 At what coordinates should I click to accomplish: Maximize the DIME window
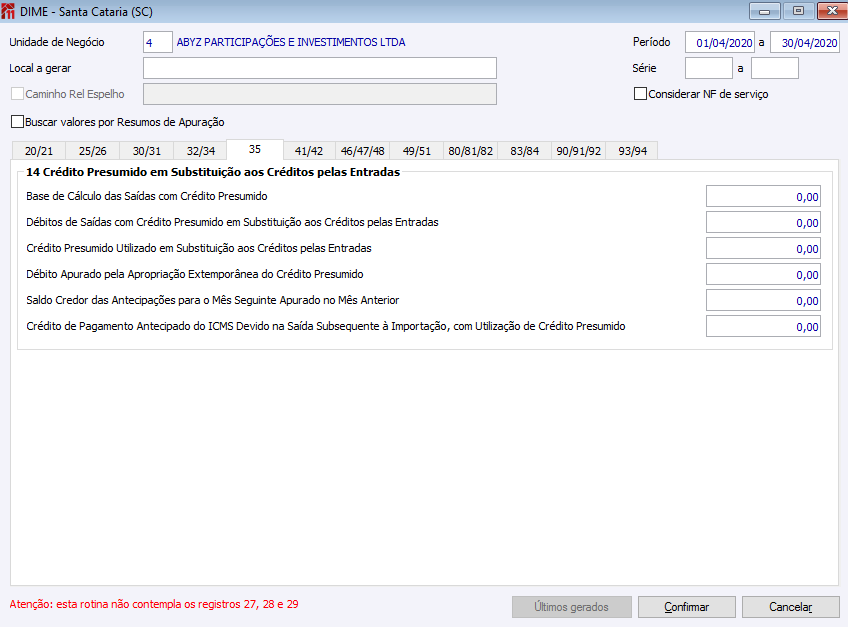(798, 11)
